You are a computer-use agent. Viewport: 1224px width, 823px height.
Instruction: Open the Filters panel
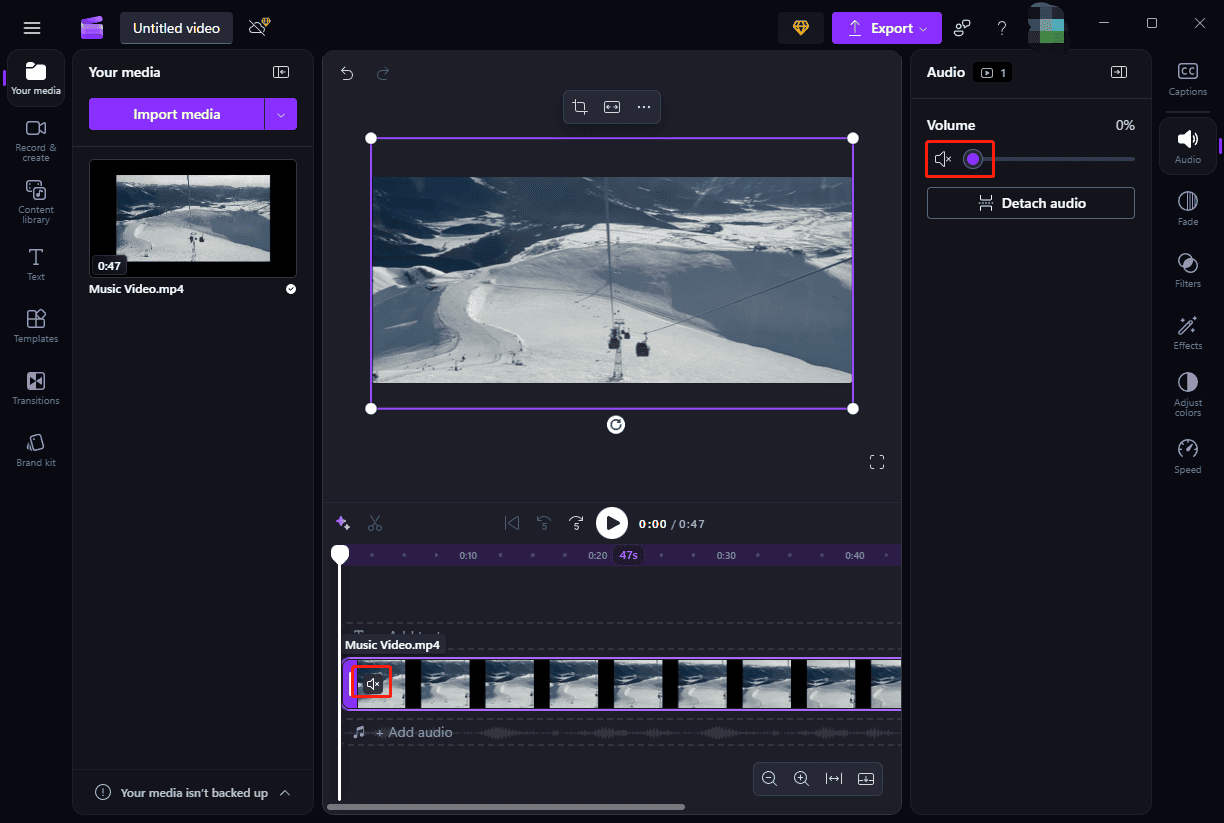(x=1187, y=268)
